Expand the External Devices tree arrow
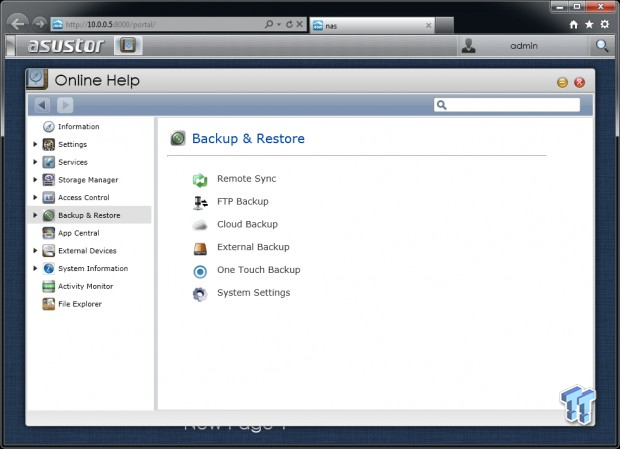Viewport: 620px width, 449px height. (35, 251)
